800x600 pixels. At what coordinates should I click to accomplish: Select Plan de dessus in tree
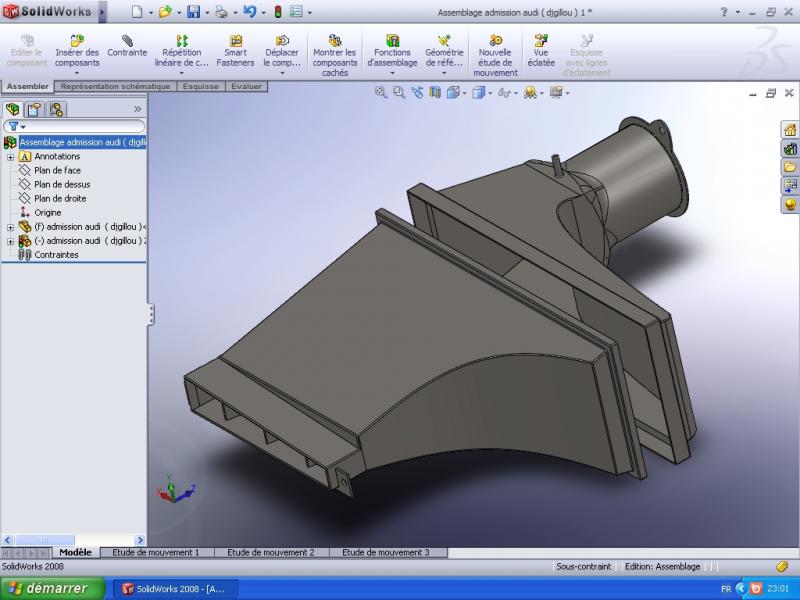62,184
